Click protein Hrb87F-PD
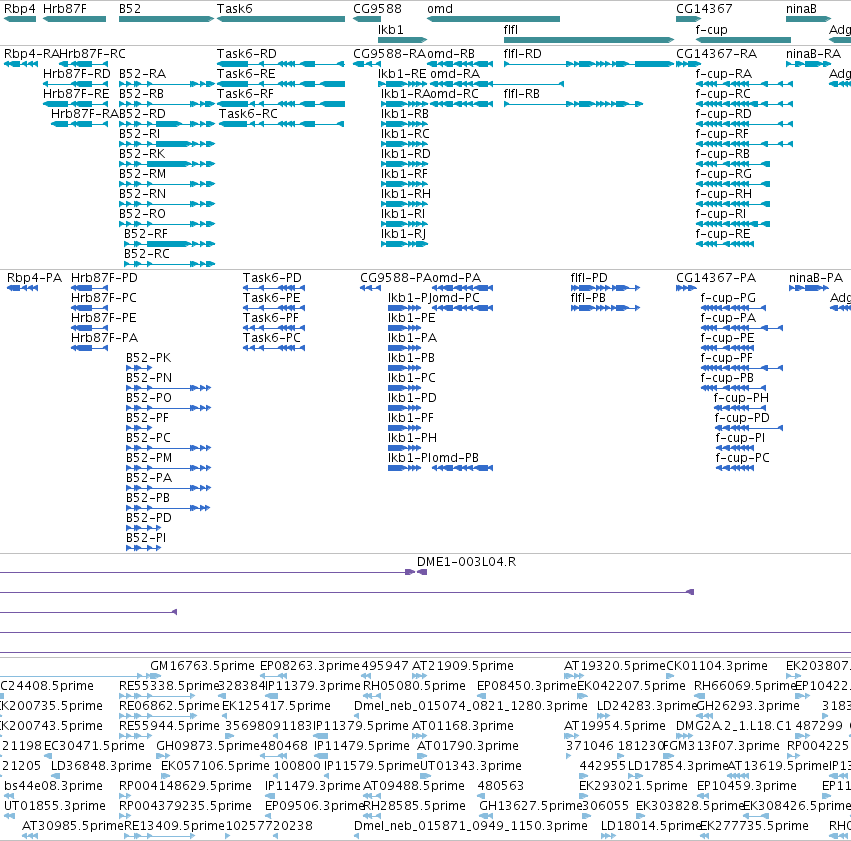 (90, 288)
